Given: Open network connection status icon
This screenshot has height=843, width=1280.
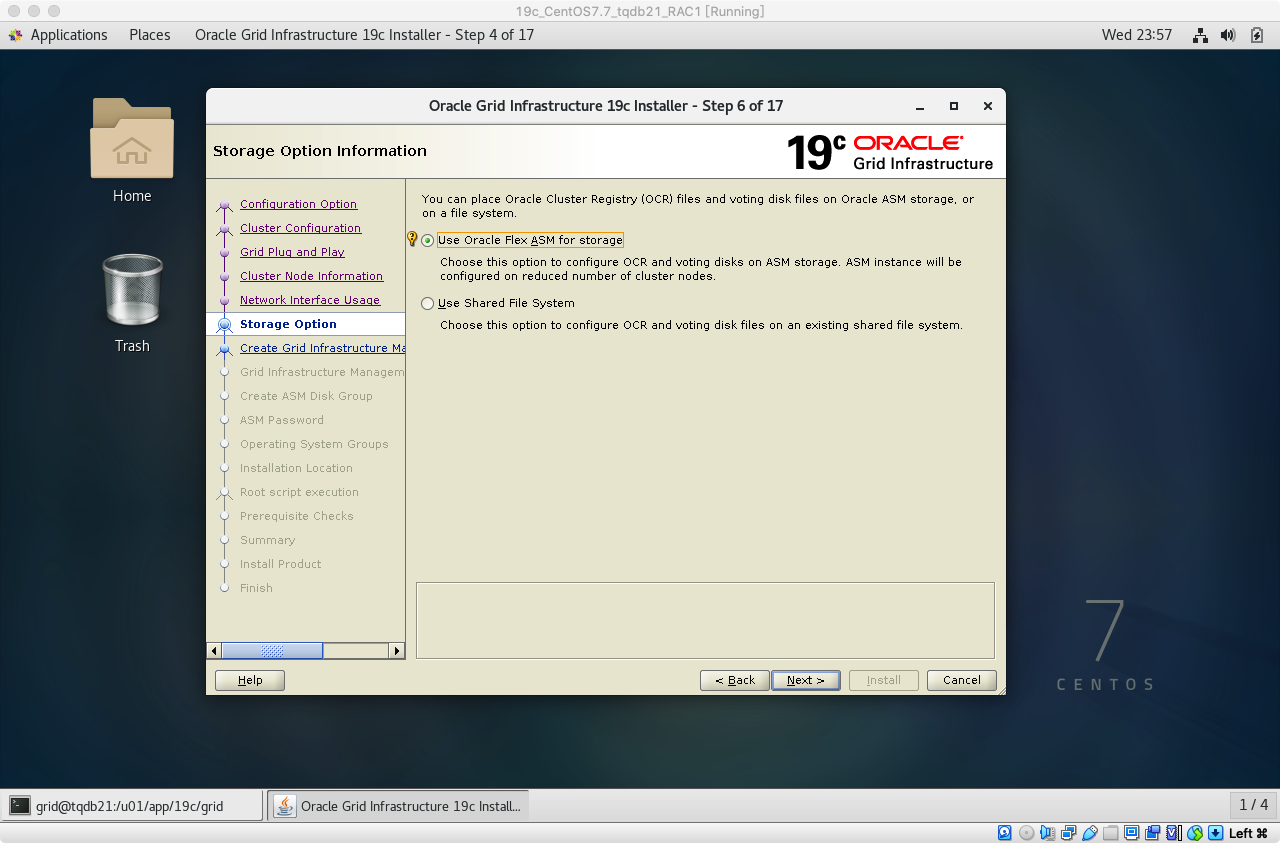Looking at the screenshot, I should [1200, 35].
